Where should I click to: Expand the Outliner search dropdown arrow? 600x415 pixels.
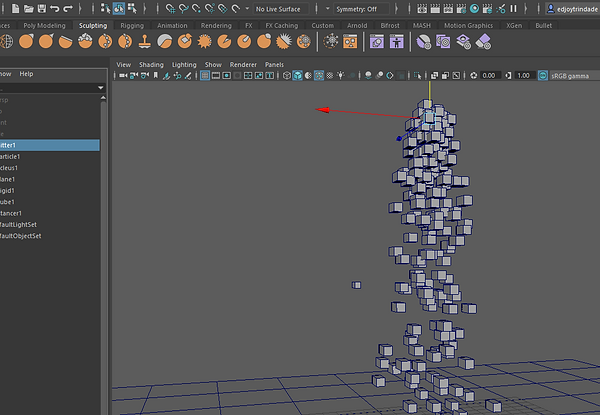[101, 88]
